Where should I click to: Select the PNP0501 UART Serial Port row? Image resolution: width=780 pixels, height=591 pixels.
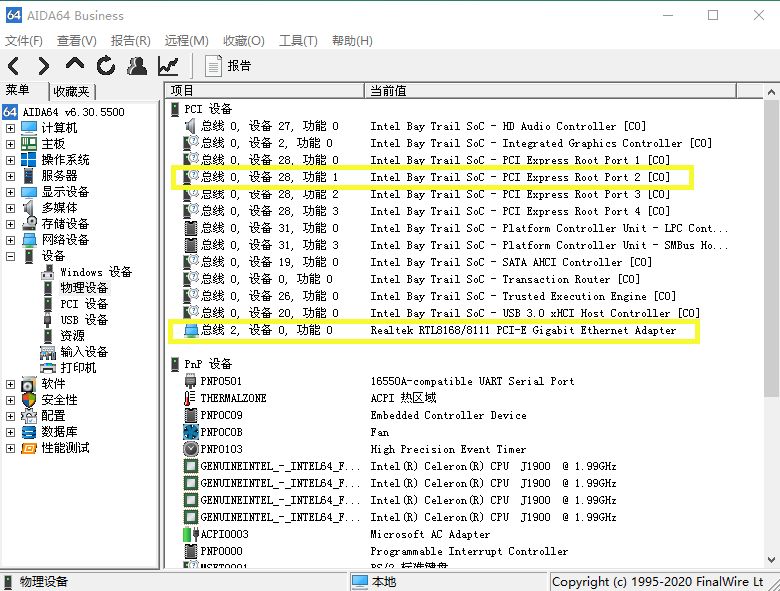pyautogui.click(x=379, y=382)
